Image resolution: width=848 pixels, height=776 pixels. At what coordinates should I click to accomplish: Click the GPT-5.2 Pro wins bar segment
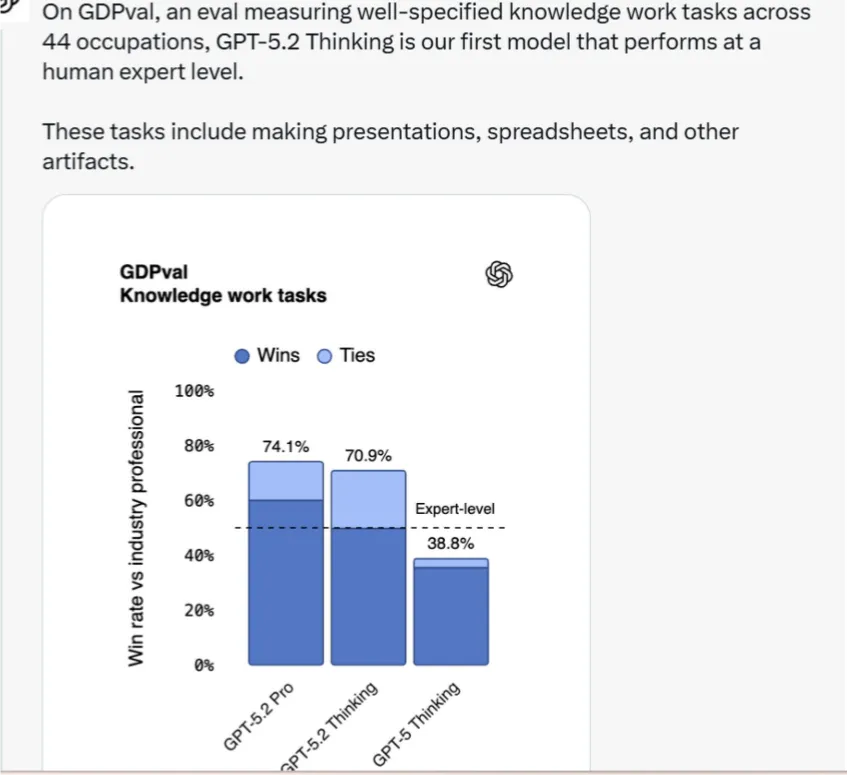pos(286,582)
